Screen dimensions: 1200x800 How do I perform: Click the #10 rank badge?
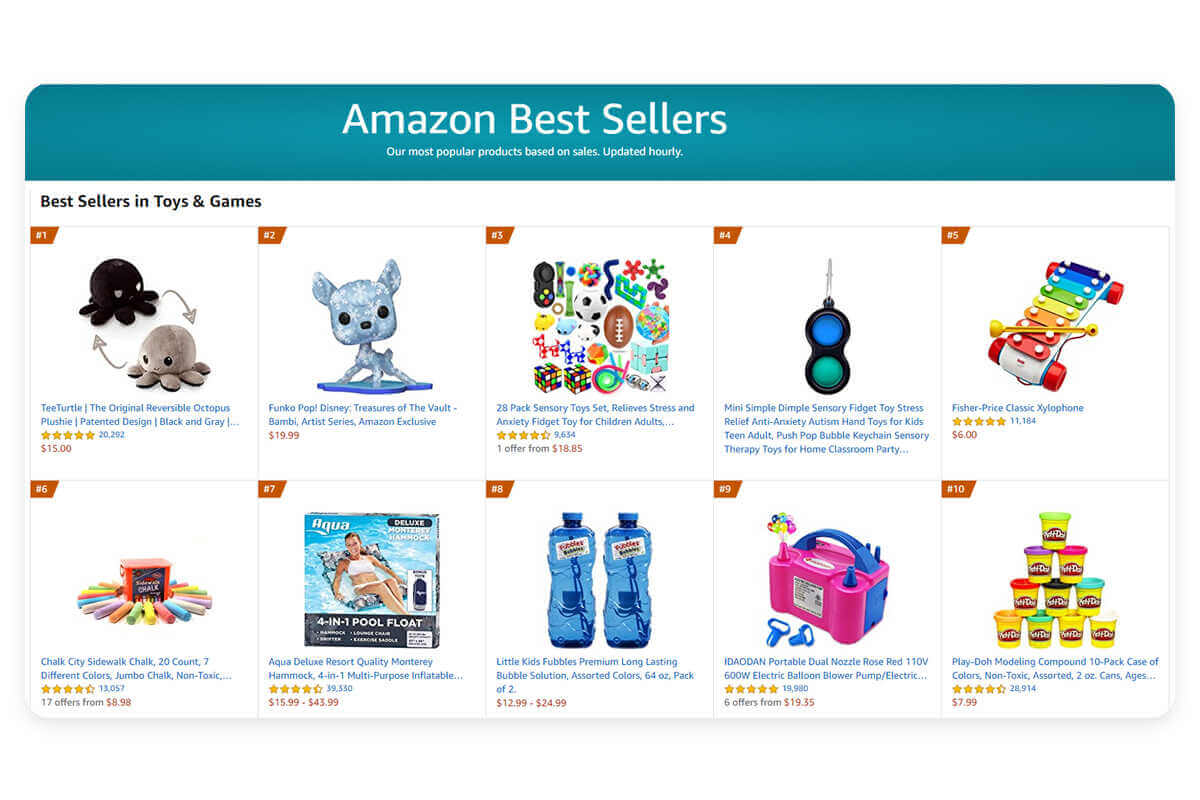click(x=955, y=488)
